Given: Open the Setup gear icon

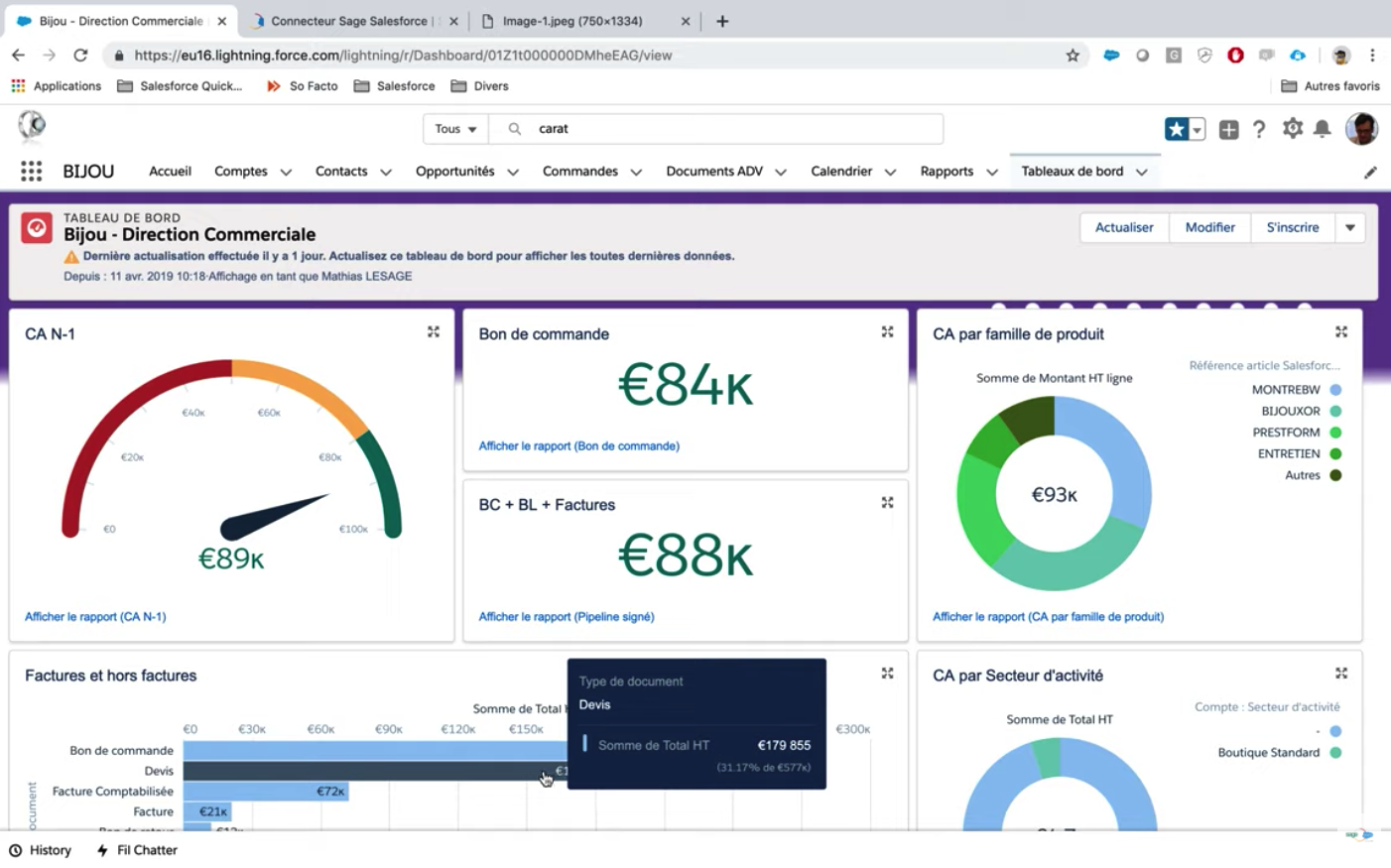Looking at the screenshot, I should 1292,128.
